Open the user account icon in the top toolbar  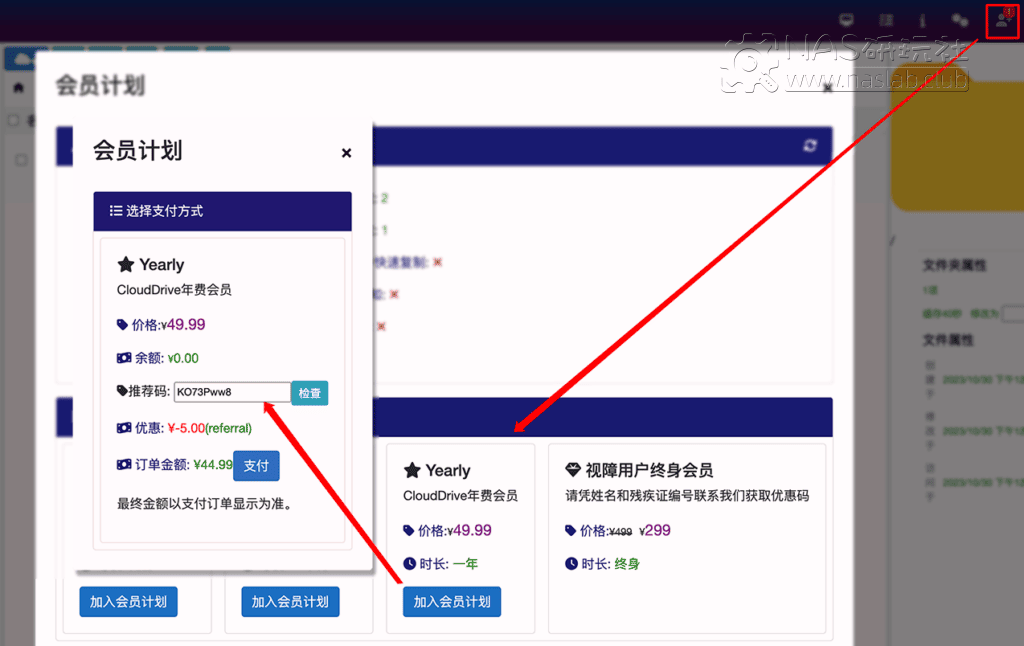(x=1001, y=19)
